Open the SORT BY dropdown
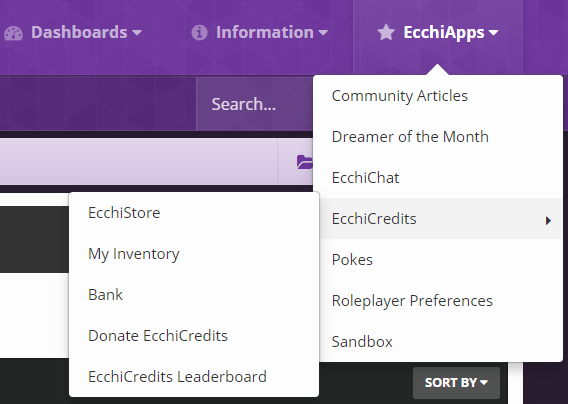The image size is (568, 404). click(x=456, y=383)
